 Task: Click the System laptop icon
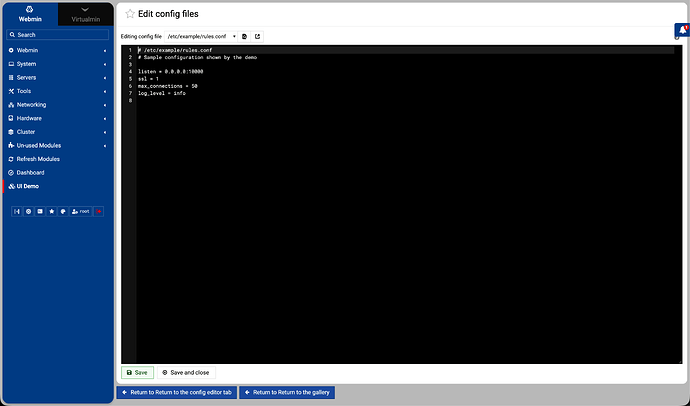[11, 64]
